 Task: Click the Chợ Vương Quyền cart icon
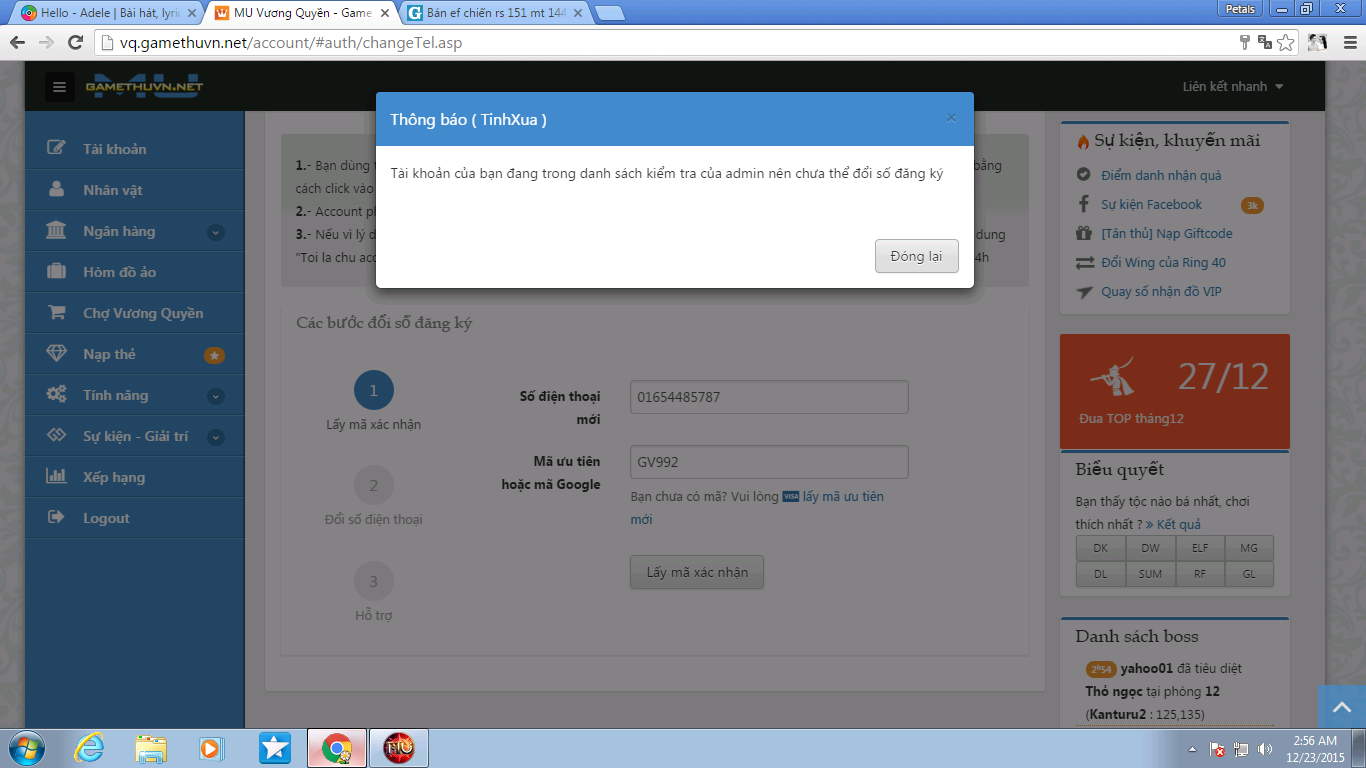(57, 313)
